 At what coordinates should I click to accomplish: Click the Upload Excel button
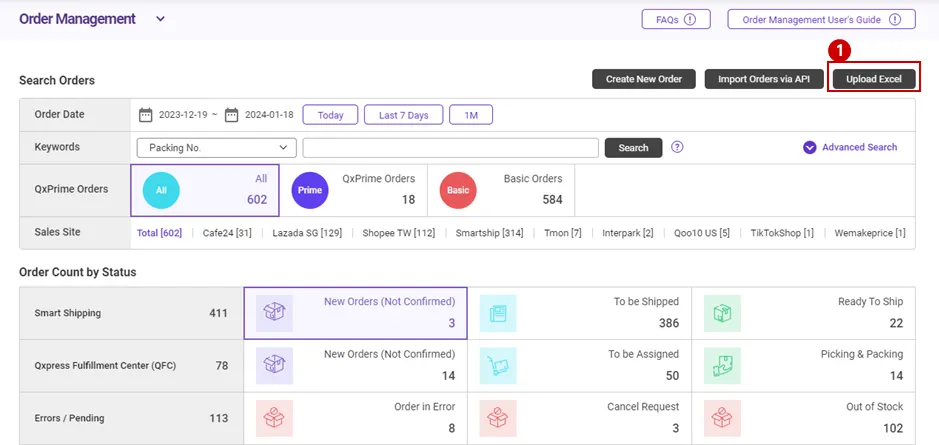tap(874, 79)
